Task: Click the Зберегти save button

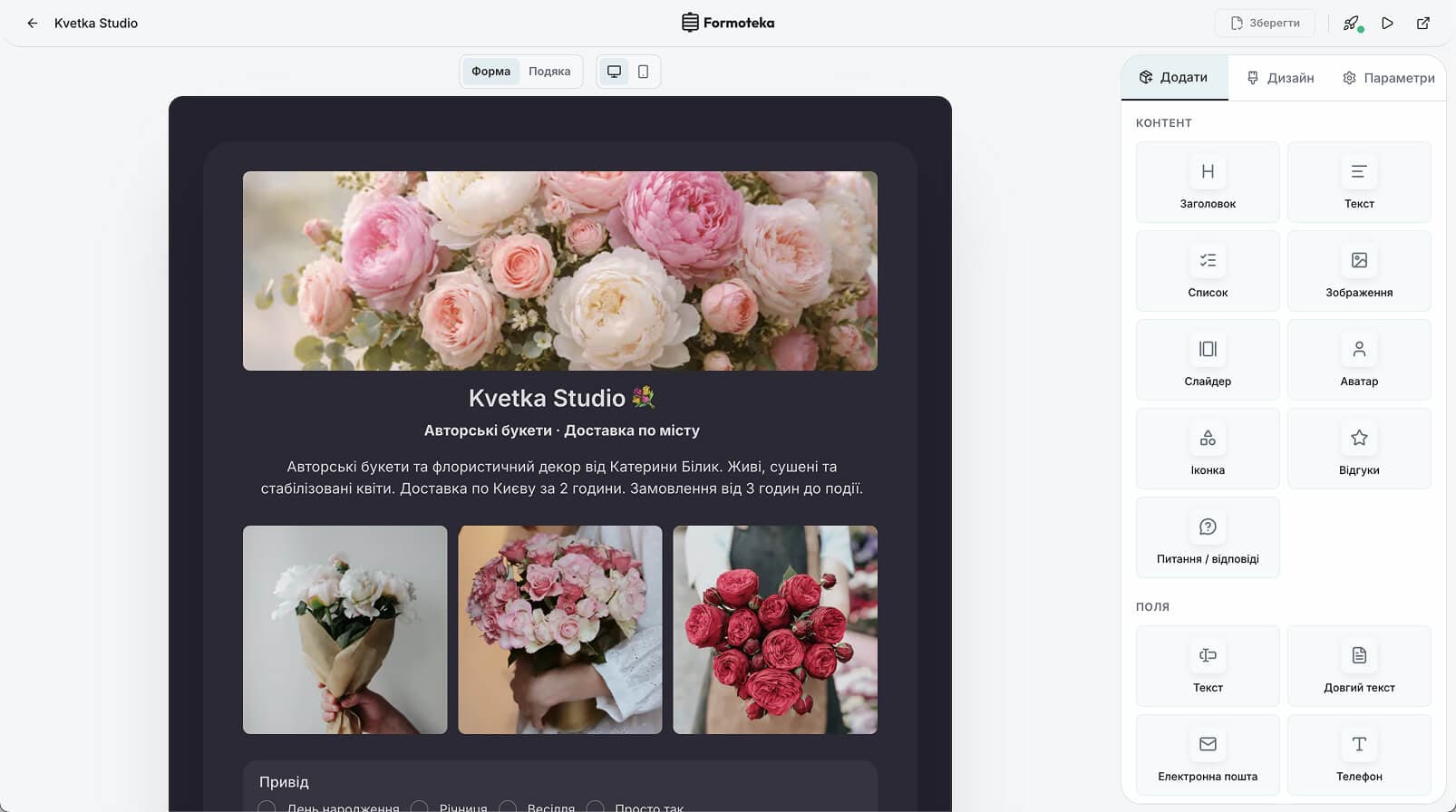Action: coord(1265,24)
